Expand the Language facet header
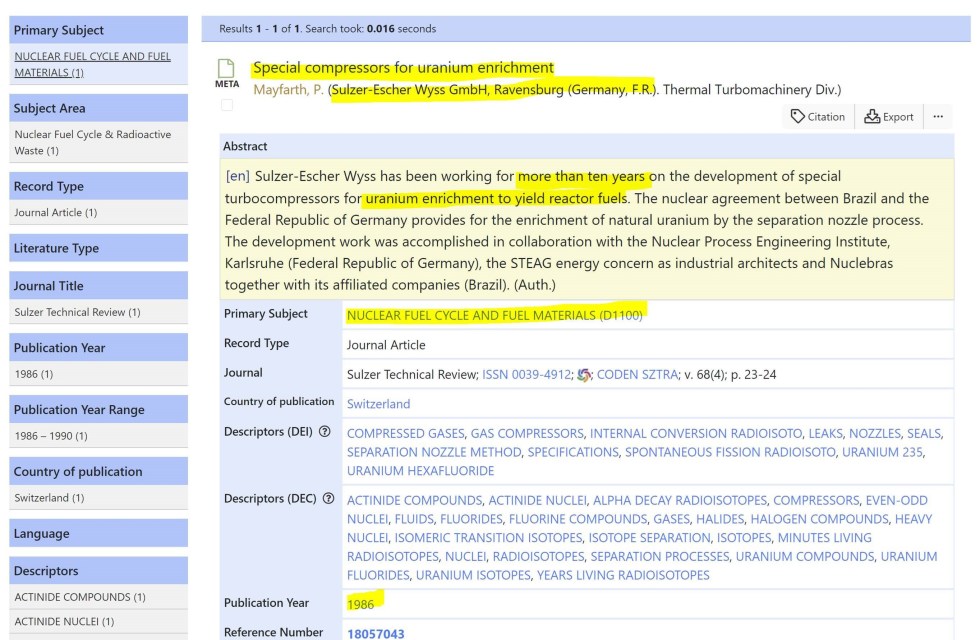The height and width of the screenshot is (640, 980). 98,533
